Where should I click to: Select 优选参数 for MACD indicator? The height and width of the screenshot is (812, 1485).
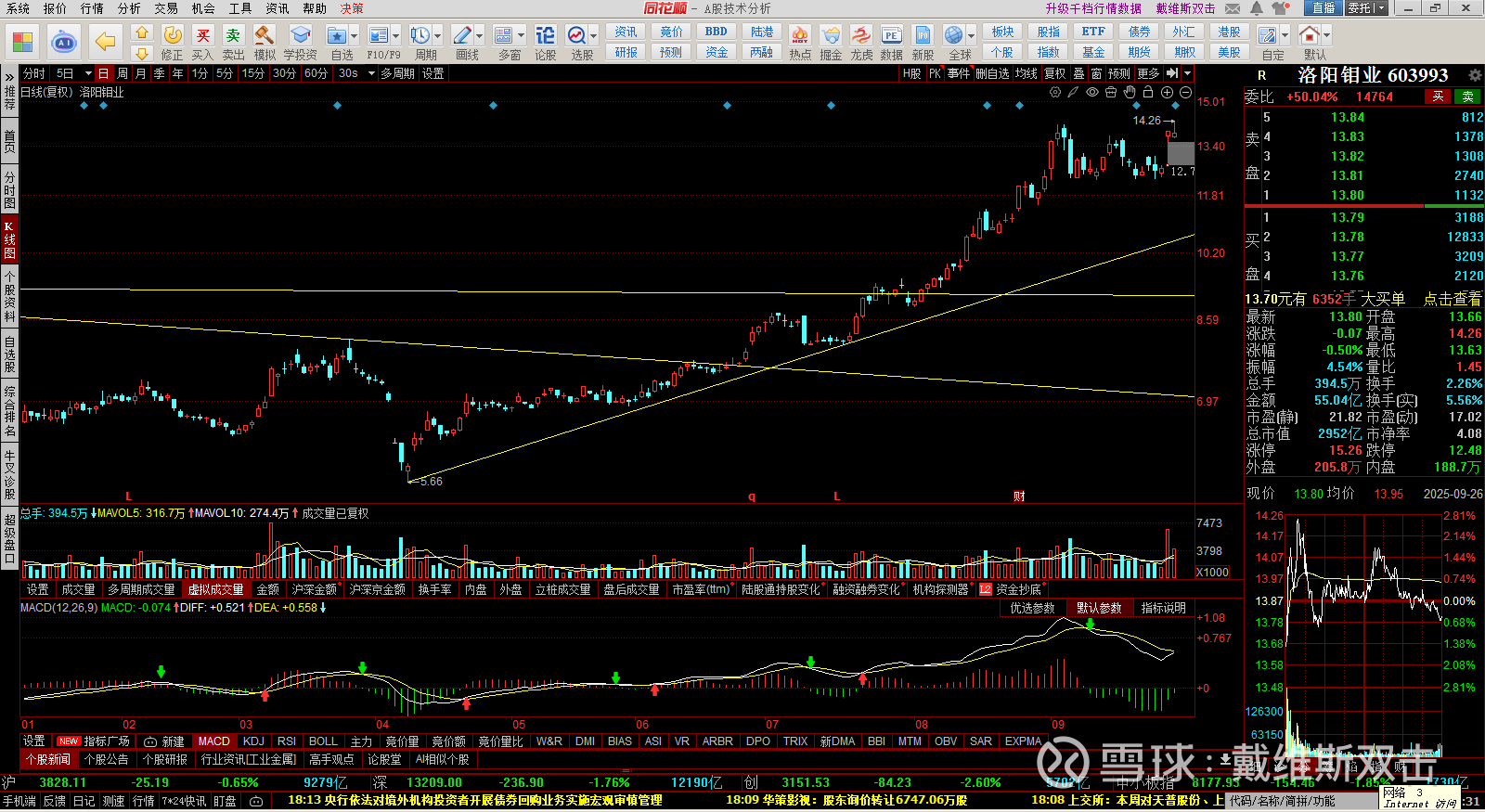coord(1033,608)
